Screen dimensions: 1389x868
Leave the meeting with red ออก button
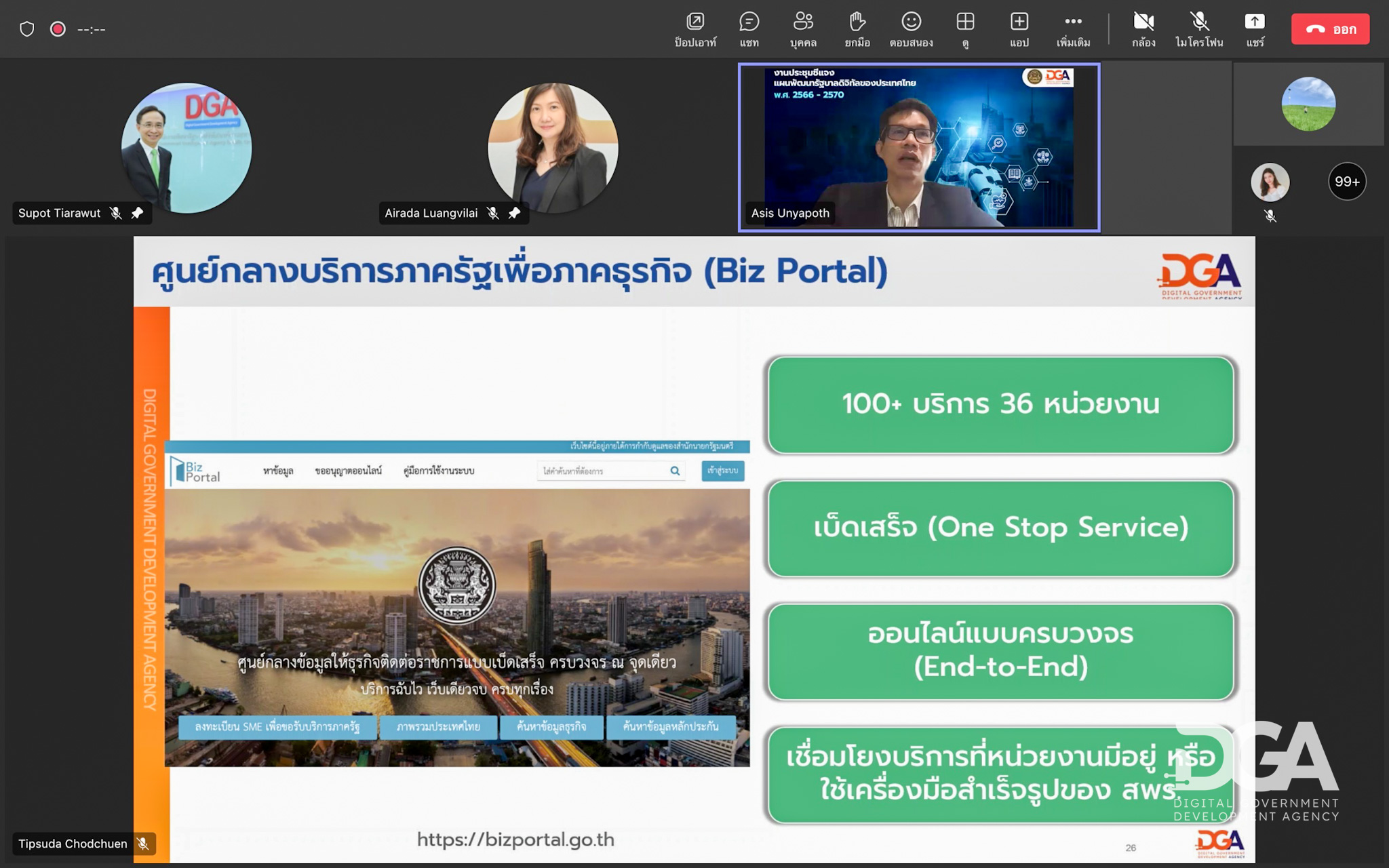[1330, 29]
